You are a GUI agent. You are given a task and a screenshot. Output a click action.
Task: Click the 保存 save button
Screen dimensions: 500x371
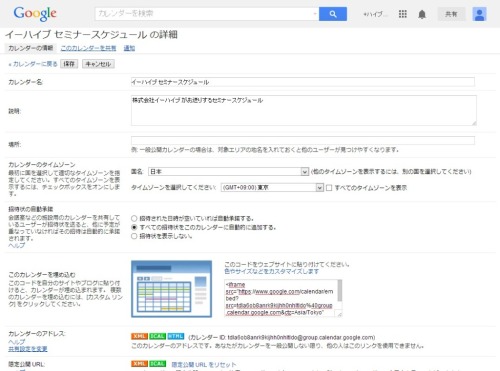tap(69, 64)
